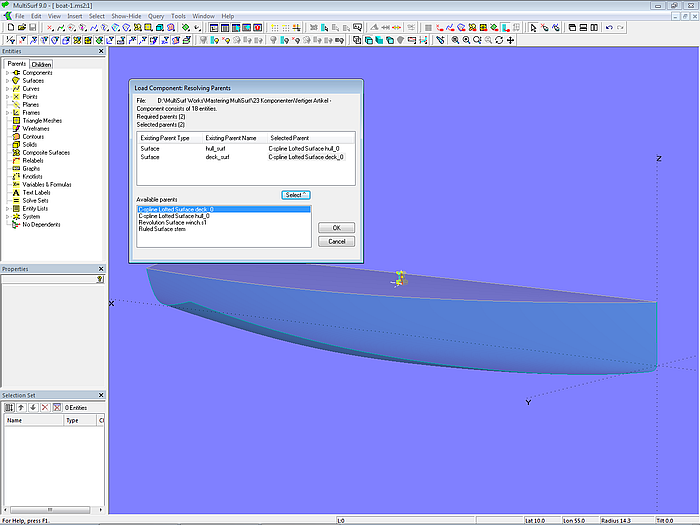Click the Save toolbar icon

tap(32, 28)
